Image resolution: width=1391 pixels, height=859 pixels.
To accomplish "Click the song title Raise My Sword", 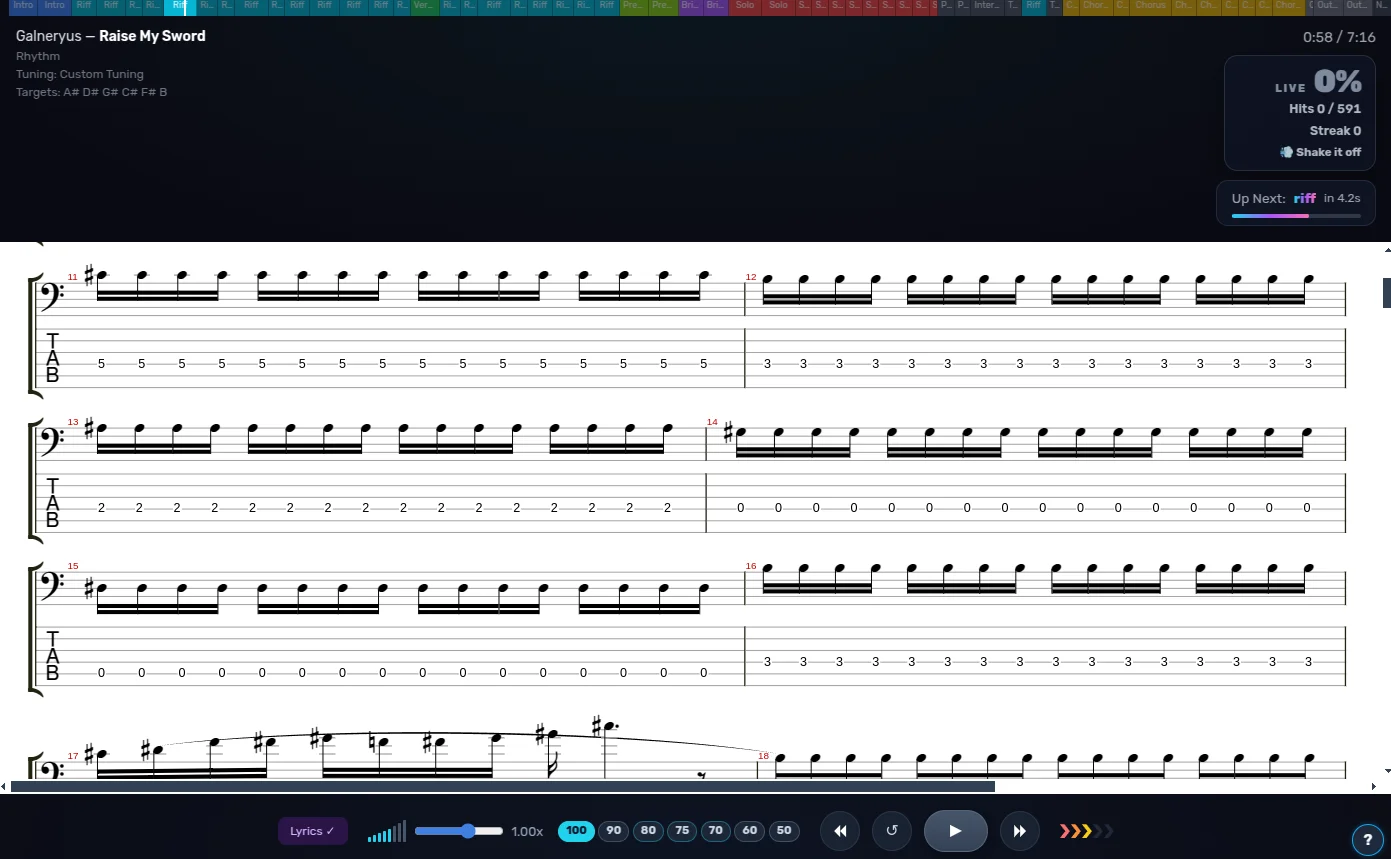I will tap(152, 36).
